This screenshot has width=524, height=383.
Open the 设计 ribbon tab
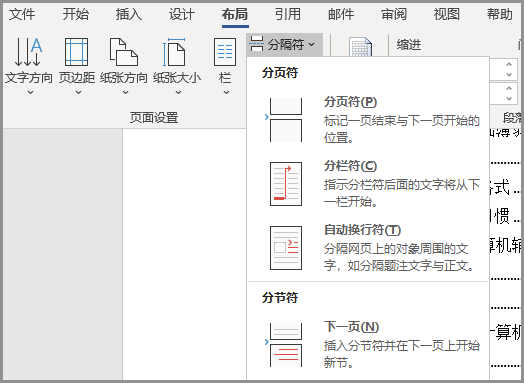[x=181, y=14]
